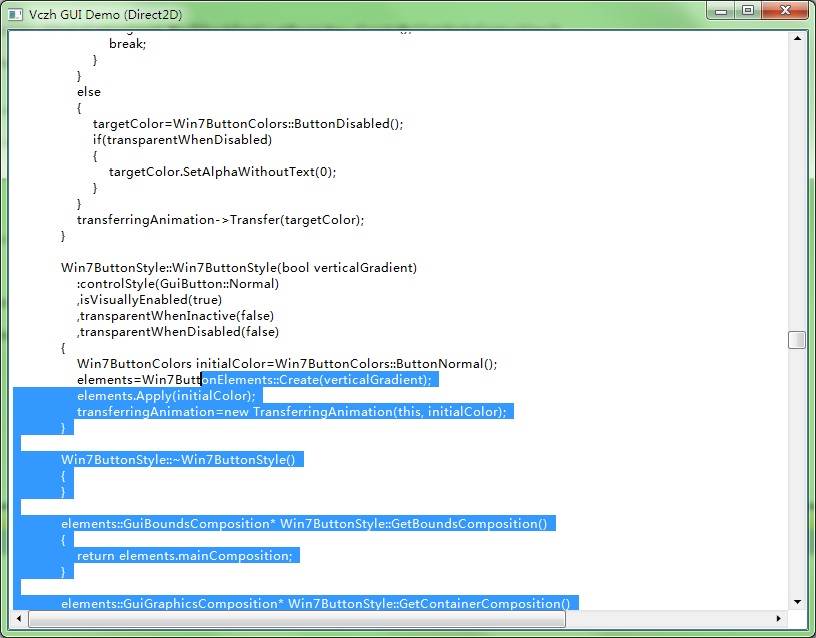The width and height of the screenshot is (816, 638).
Task: Click the line 'break;'
Action: (x=128, y=44)
